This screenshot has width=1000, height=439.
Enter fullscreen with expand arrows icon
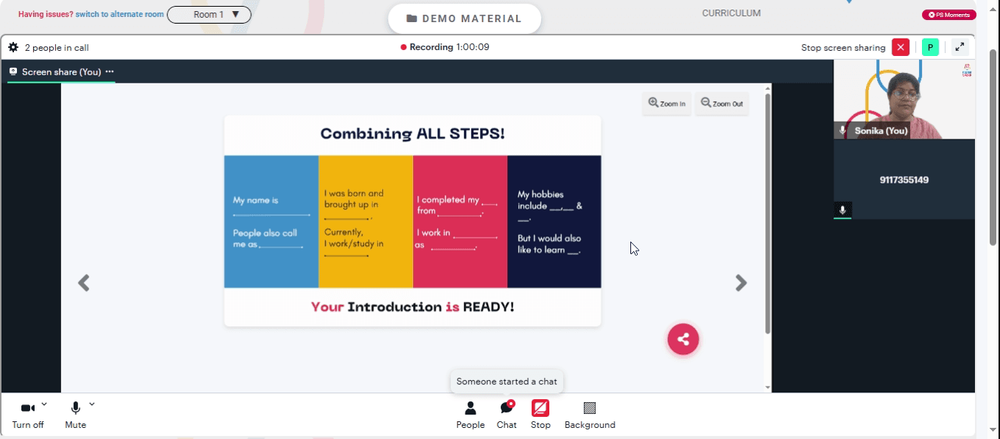(960, 47)
